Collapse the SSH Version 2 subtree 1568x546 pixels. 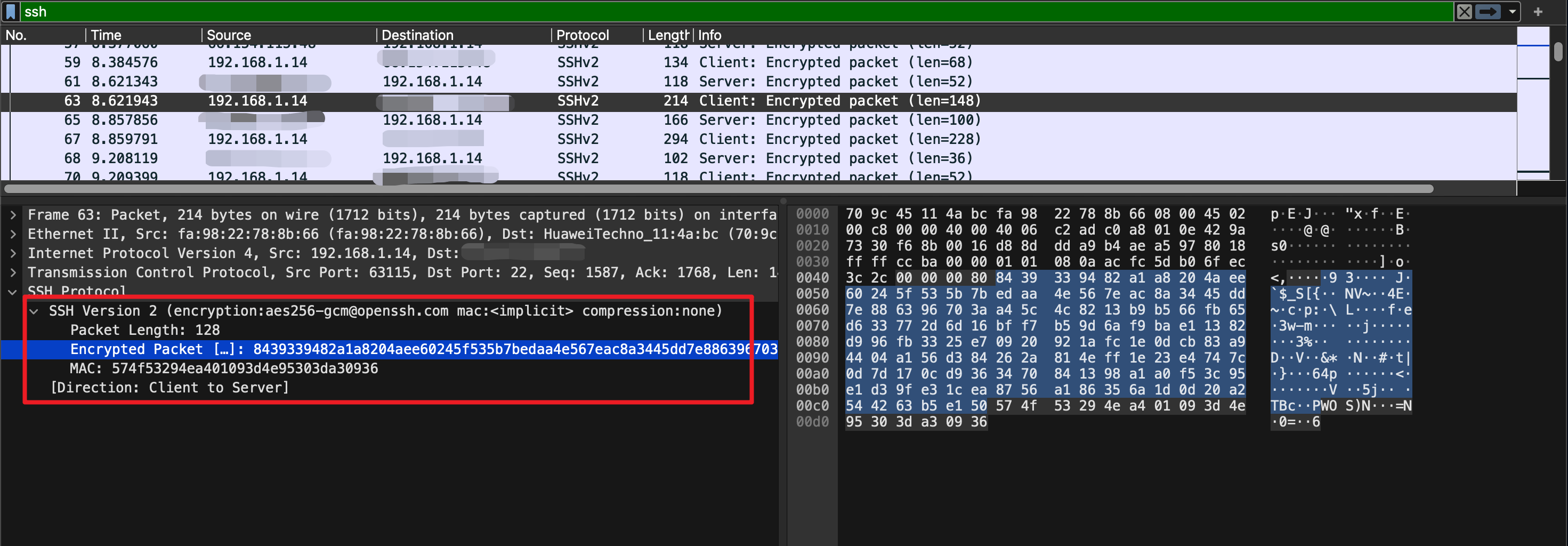(34, 311)
